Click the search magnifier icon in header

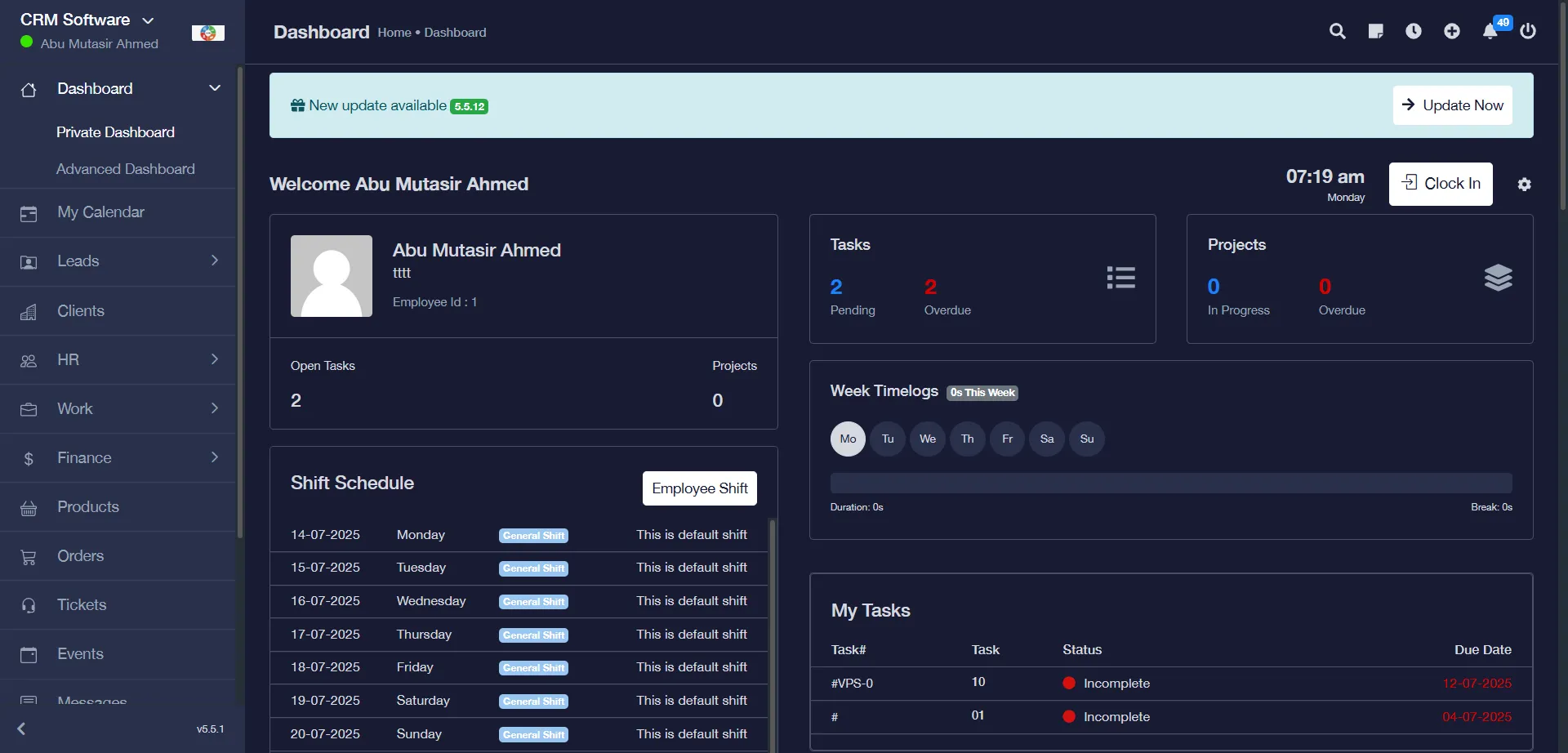click(x=1337, y=31)
